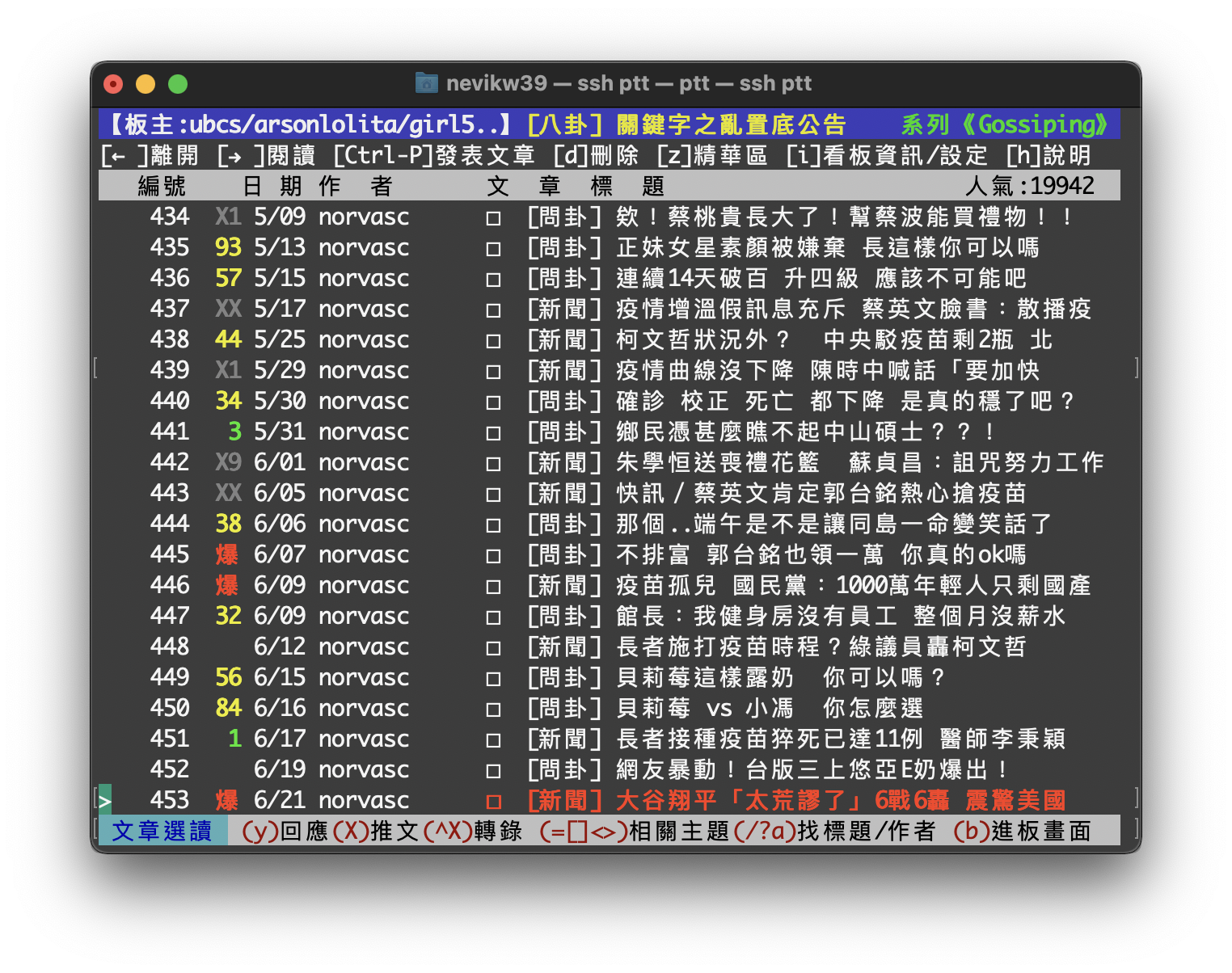Click the board moderator text 板主:ubcs/arsonlolita/girl5..

(311, 124)
